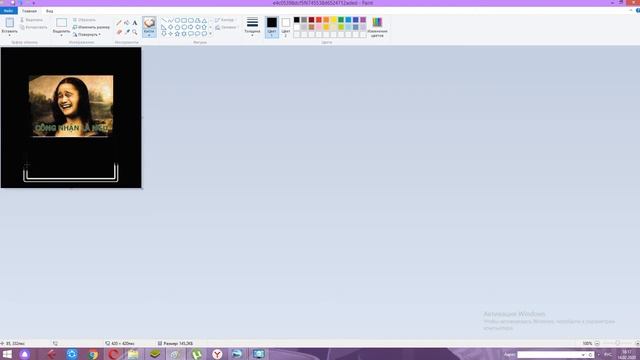
Task: Switch to the Вид tab
Action: (49, 11)
